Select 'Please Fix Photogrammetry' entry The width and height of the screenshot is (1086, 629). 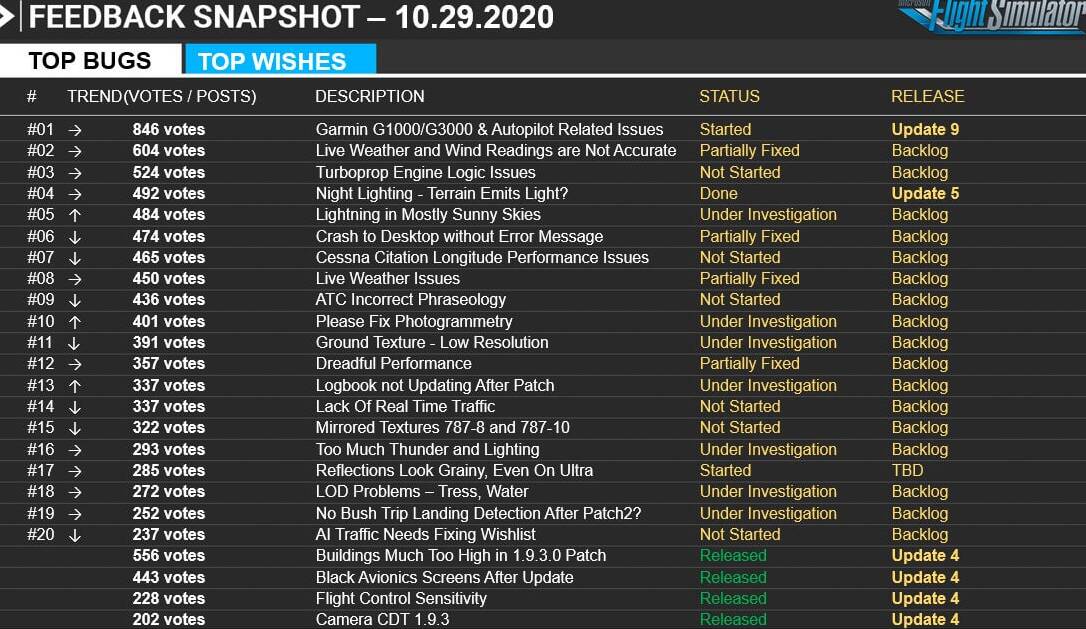pos(414,321)
